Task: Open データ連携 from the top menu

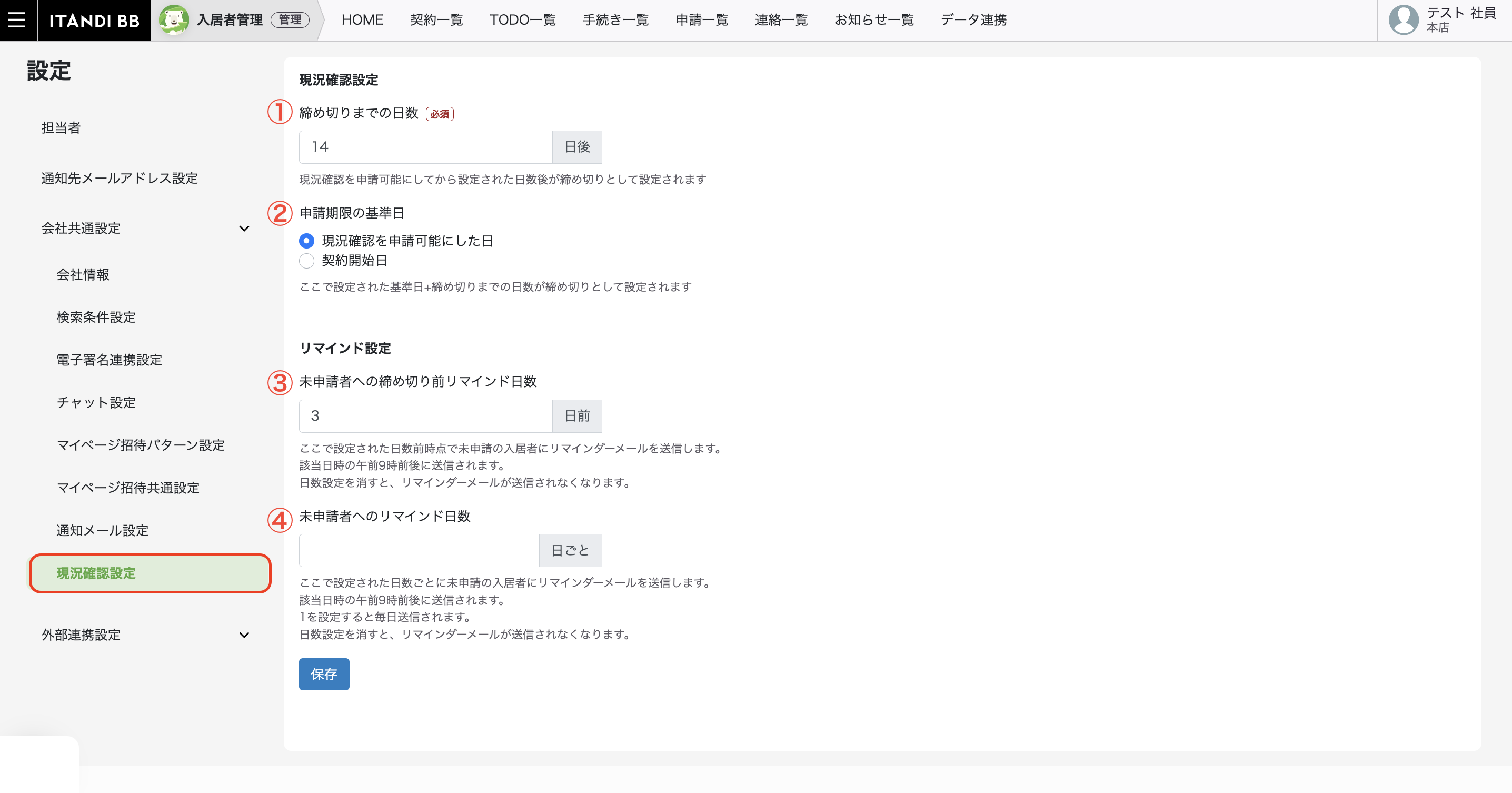Action: [x=974, y=20]
